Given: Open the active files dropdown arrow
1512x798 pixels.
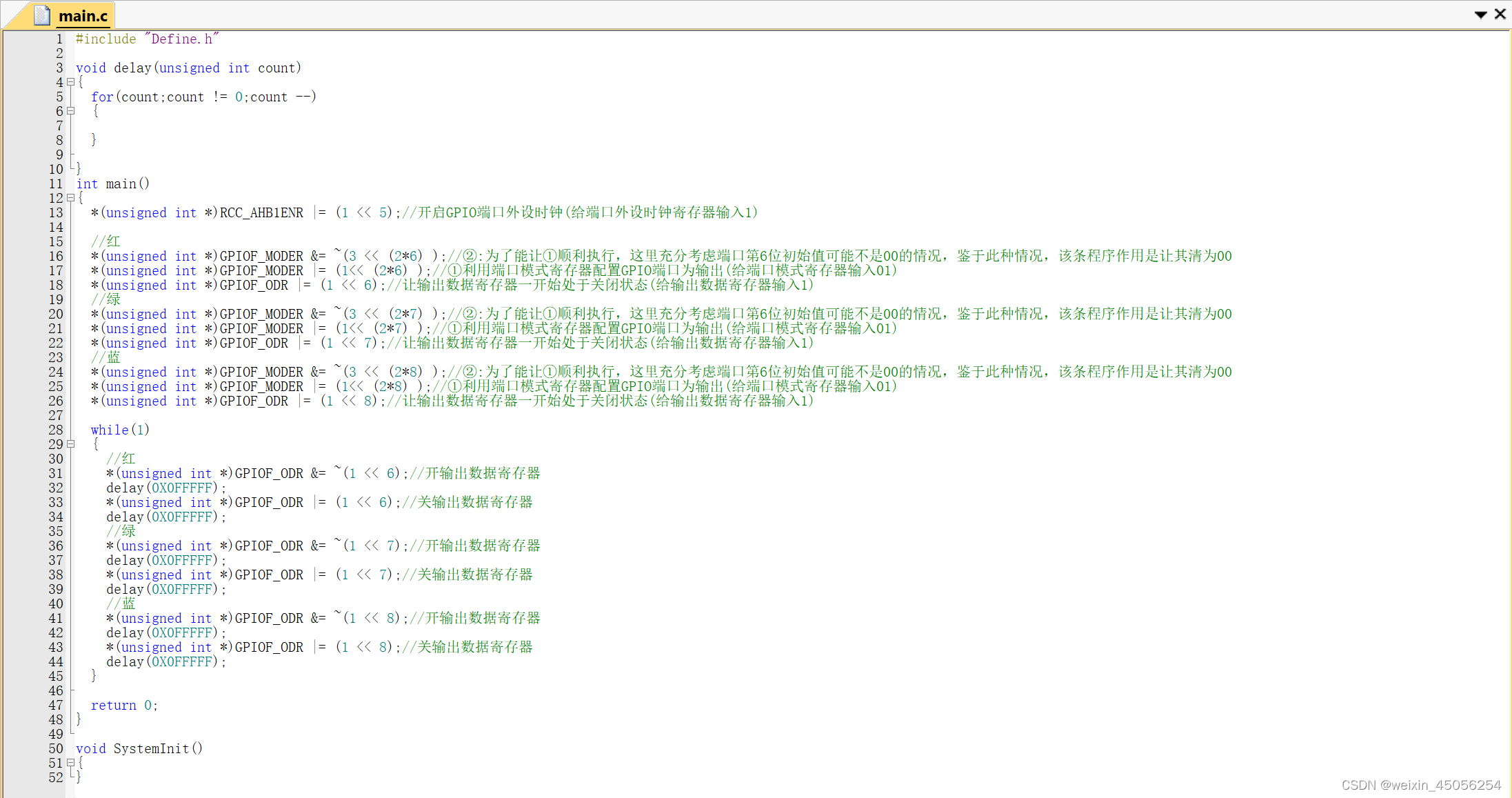Looking at the screenshot, I should coord(1480,14).
